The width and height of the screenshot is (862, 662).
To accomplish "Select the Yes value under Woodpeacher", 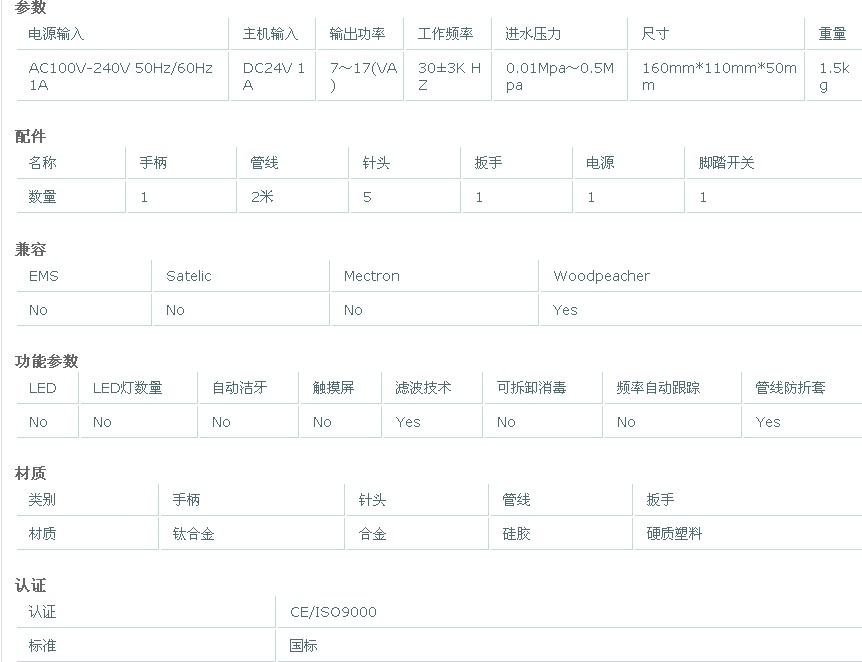I will click(565, 310).
